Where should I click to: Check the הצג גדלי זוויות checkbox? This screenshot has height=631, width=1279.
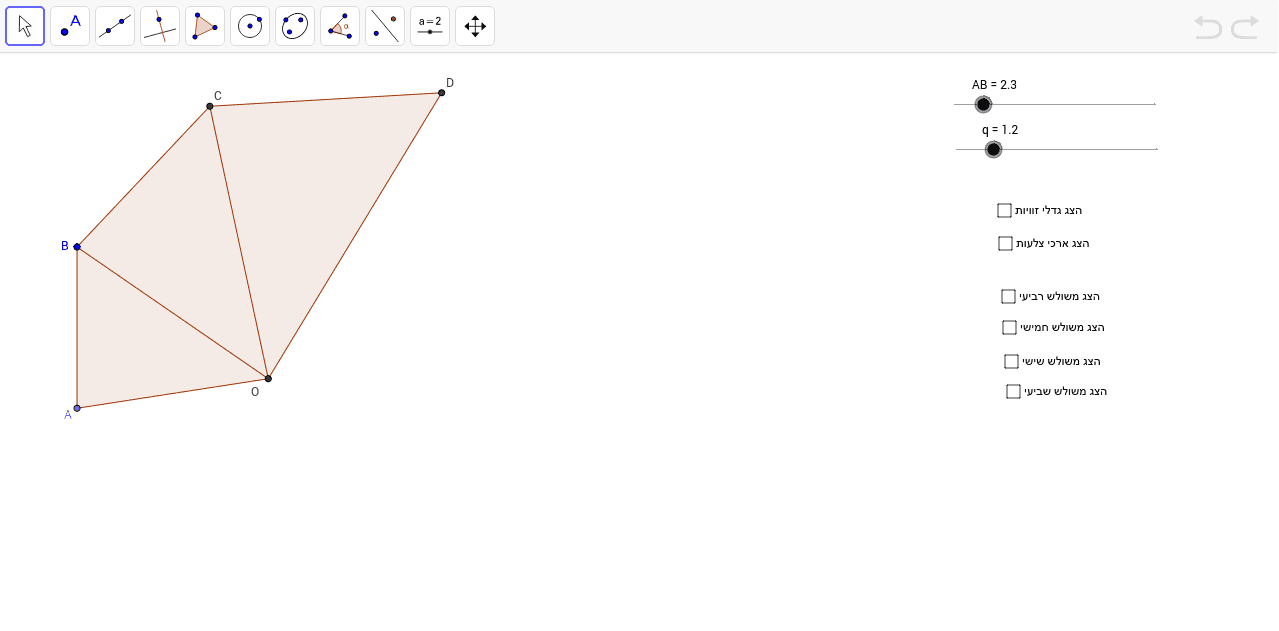tap(1004, 210)
